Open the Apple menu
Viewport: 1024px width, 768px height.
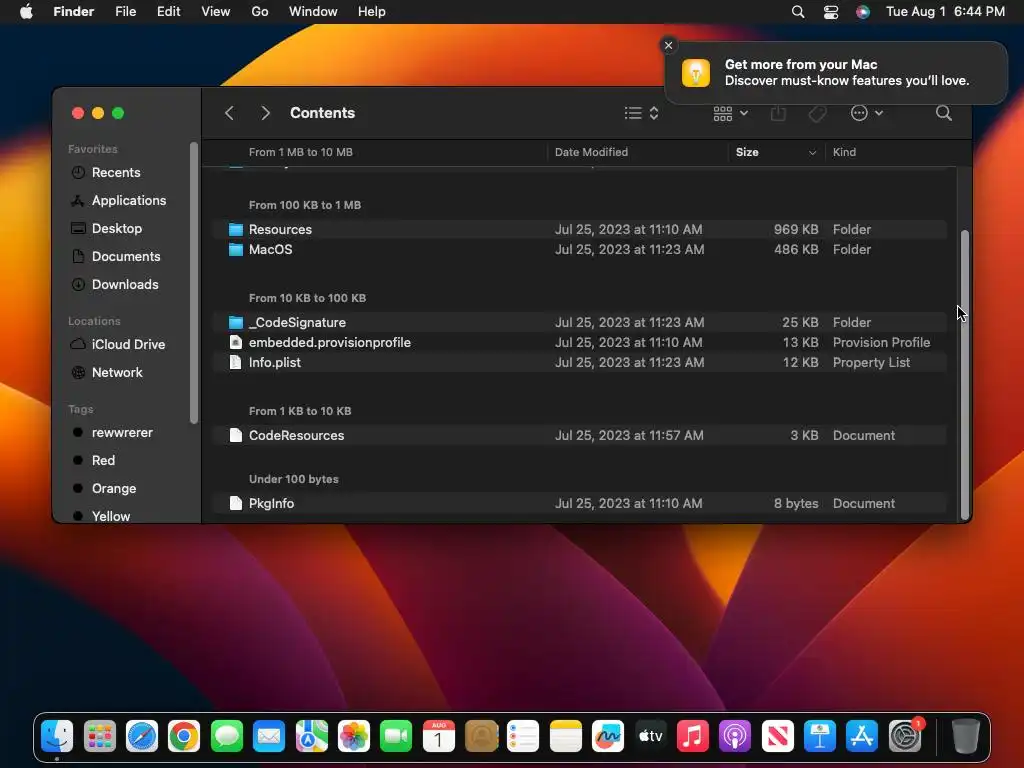tap(26, 12)
